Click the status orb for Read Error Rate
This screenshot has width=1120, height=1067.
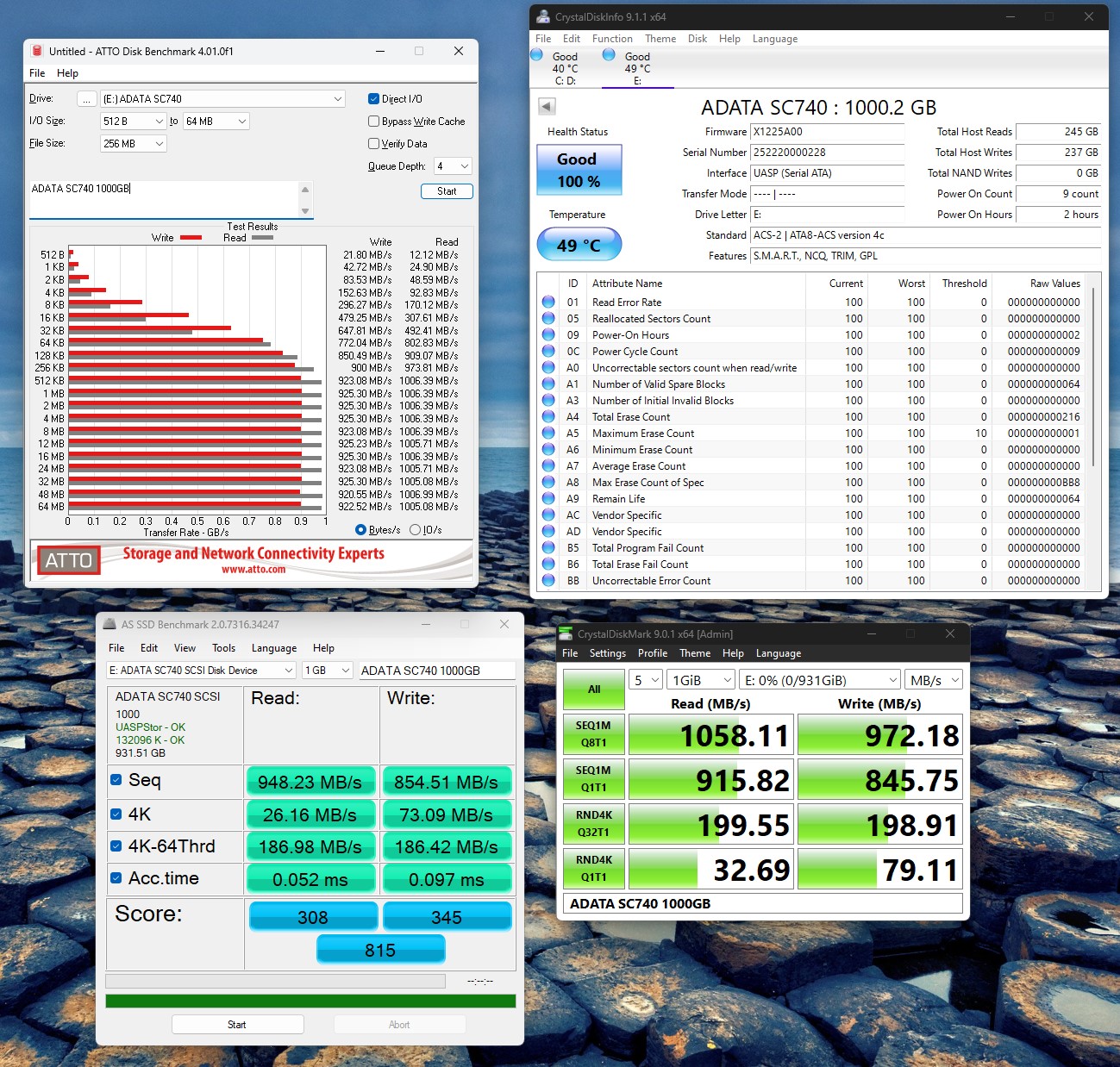click(548, 303)
